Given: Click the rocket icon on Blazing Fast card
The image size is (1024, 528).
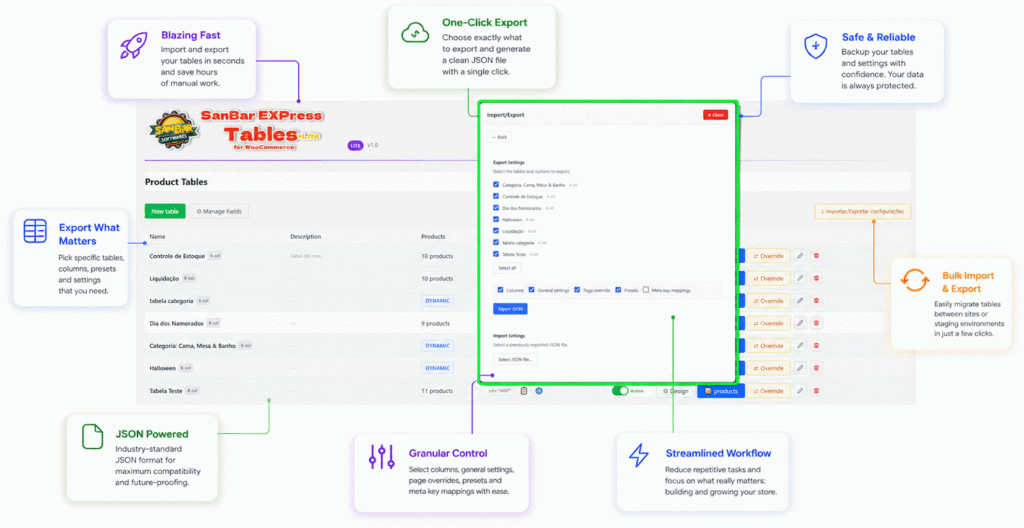Looking at the screenshot, I should 134,45.
